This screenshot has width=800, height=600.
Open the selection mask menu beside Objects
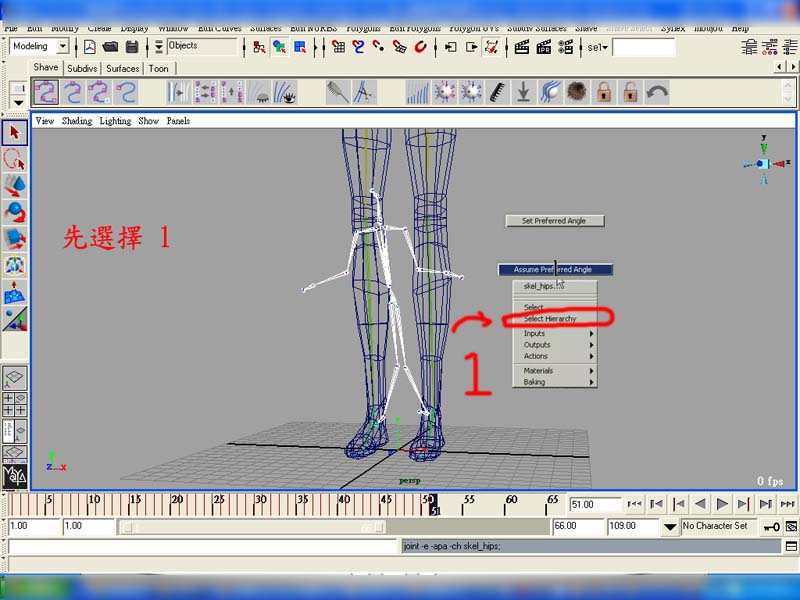(x=159, y=46)
